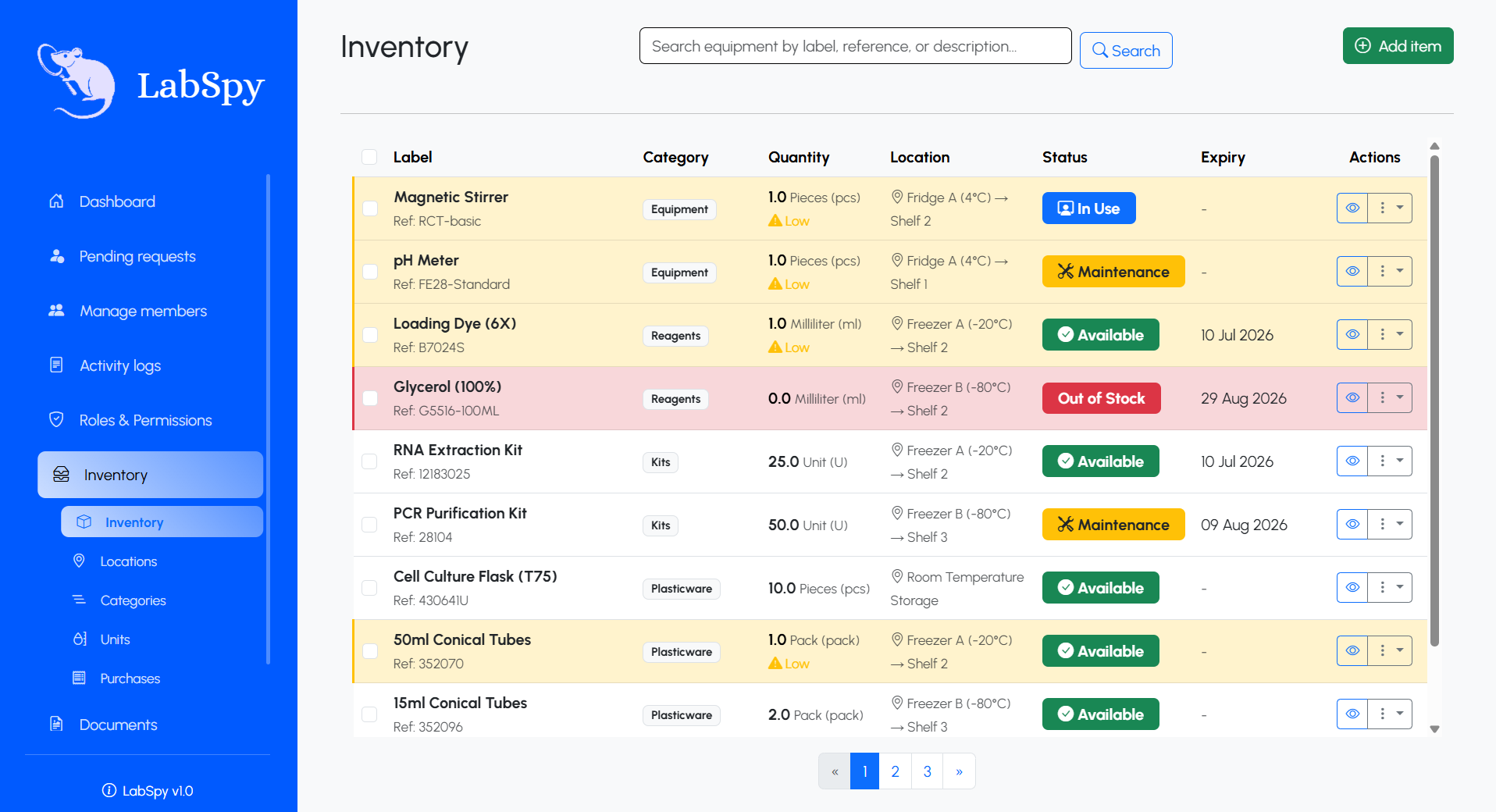Check the Cell Culture Flask (T75) checkbox
1496x812 pixels.
click(369, 588)
